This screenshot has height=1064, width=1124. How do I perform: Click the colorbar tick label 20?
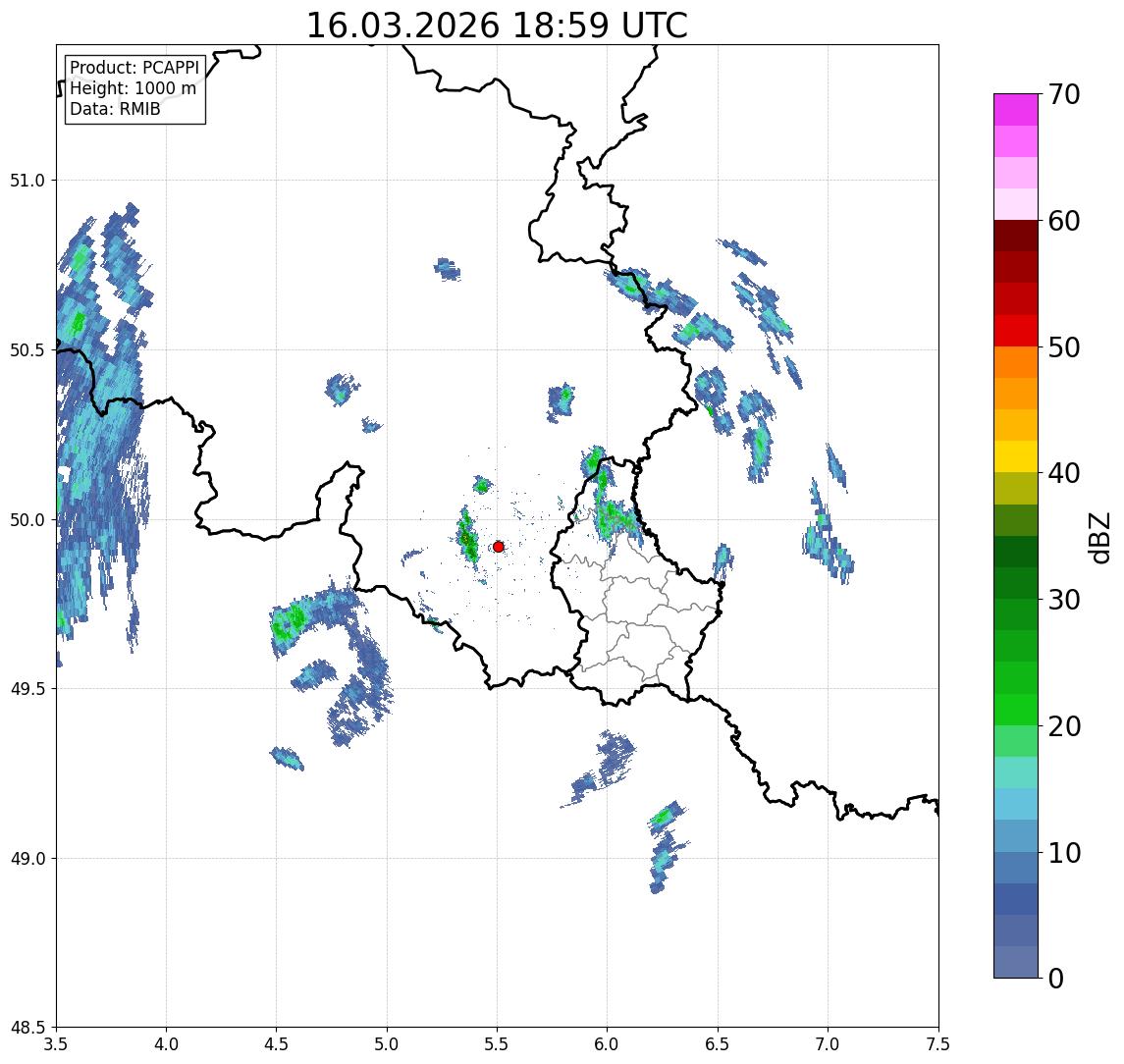(x=1064, y=726)
